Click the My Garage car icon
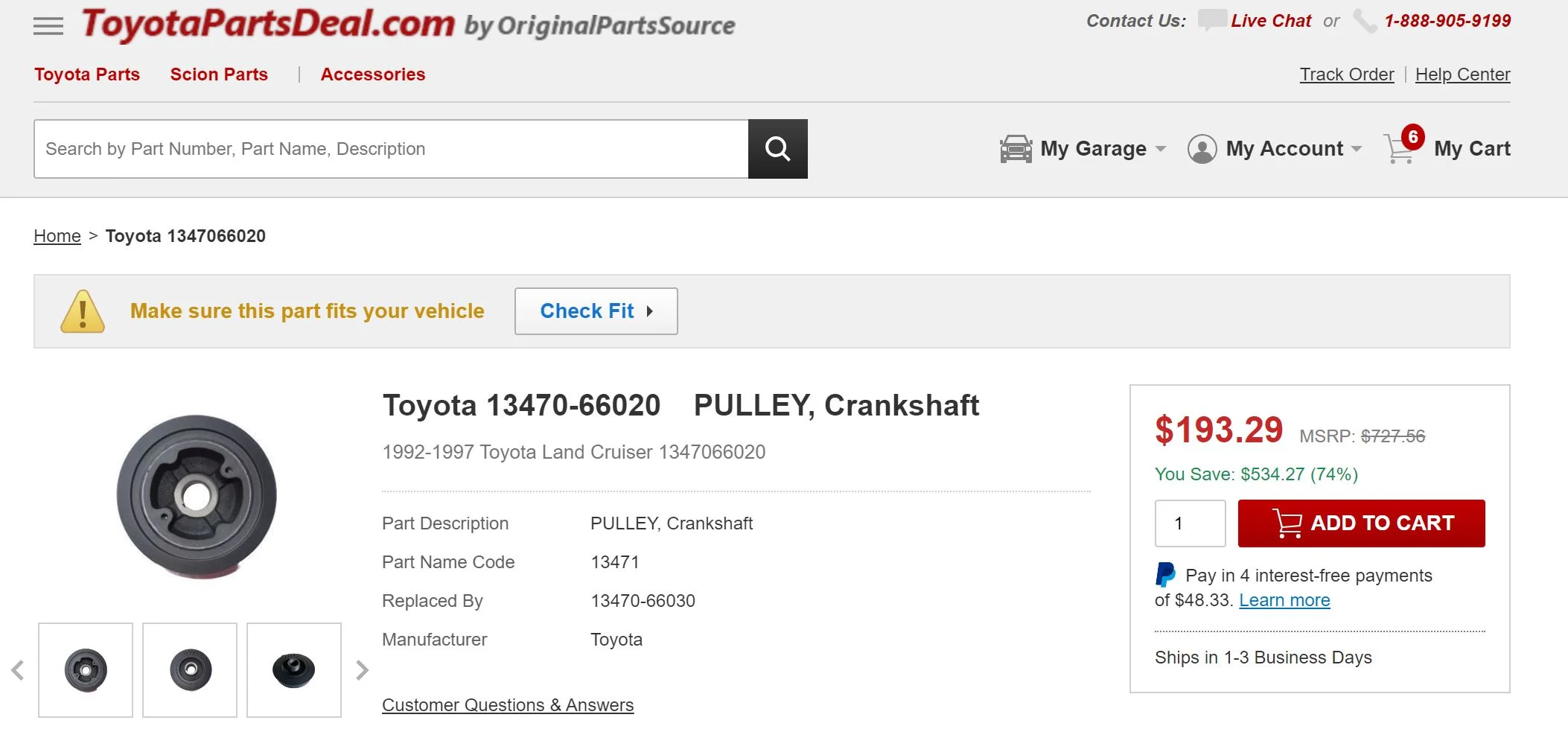 point(1016,149)
